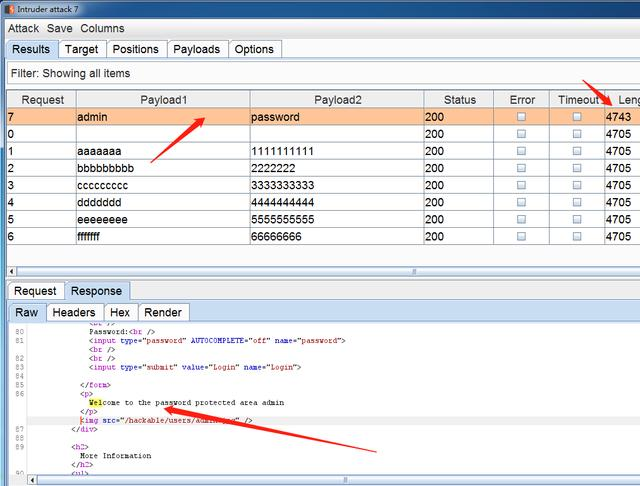The image size is (640, 486).
Task: Toggle Timeout checkbox in the aaaaaaa row
Action: pos(577,151)
